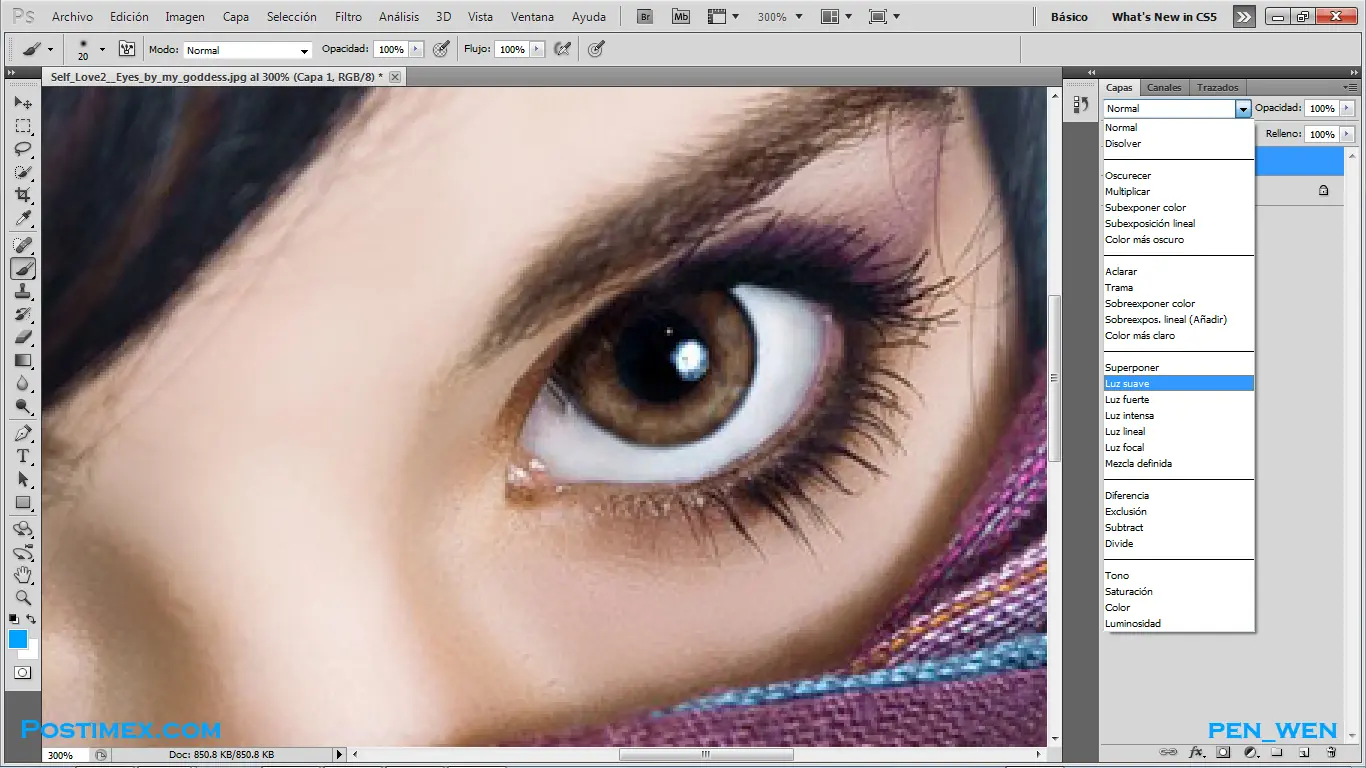Screen dimensions: 1366x768
Task: Select the Rectangular Marquee tool
Action: click(23, 126)
